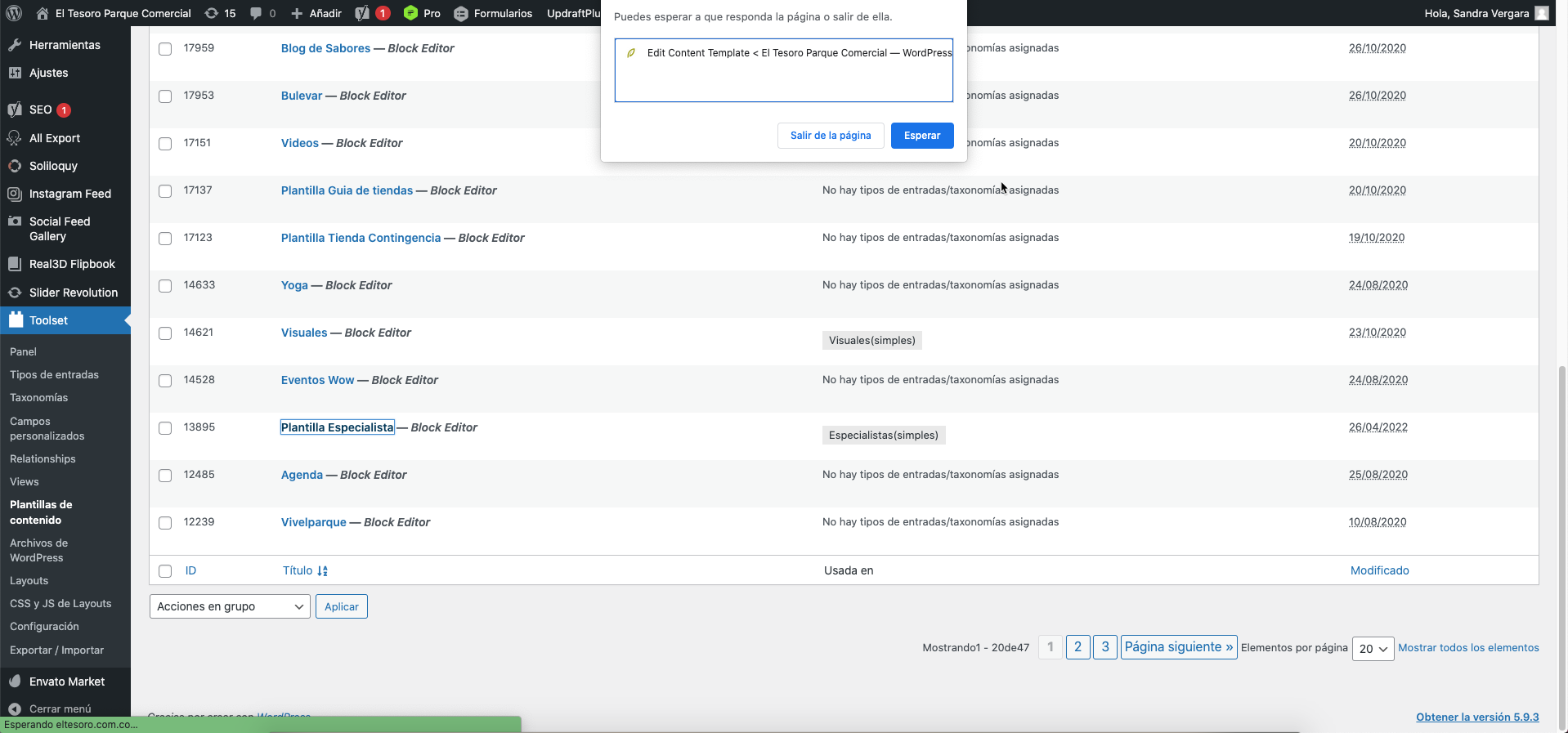Open the Vivelparque template link
Image resolution: width=1568 pixels, height=733 pixels.
tap(314, 522)
